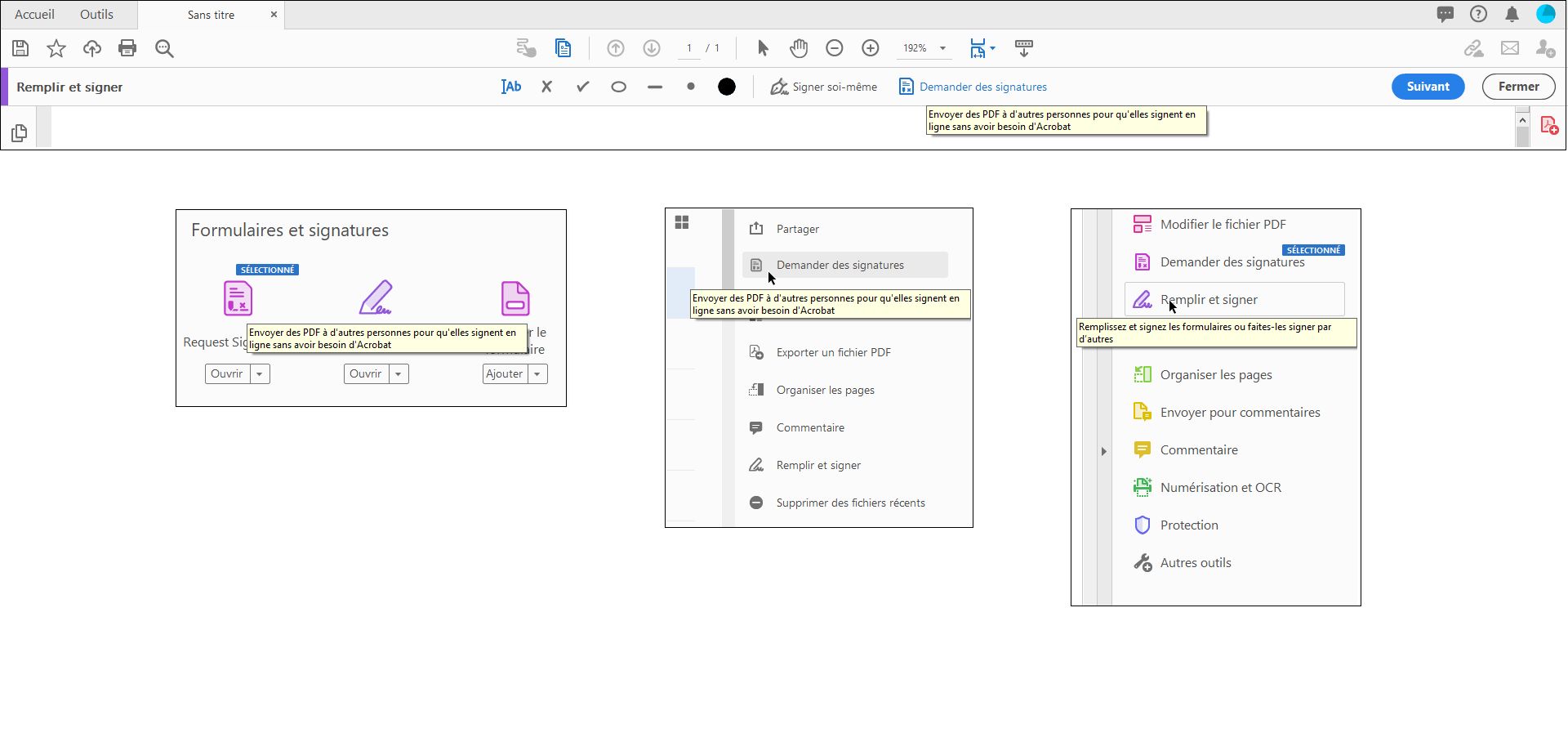This screenshot has height=733, width=1568.
Task: Click the Save file icon
Action: [20, 48]
